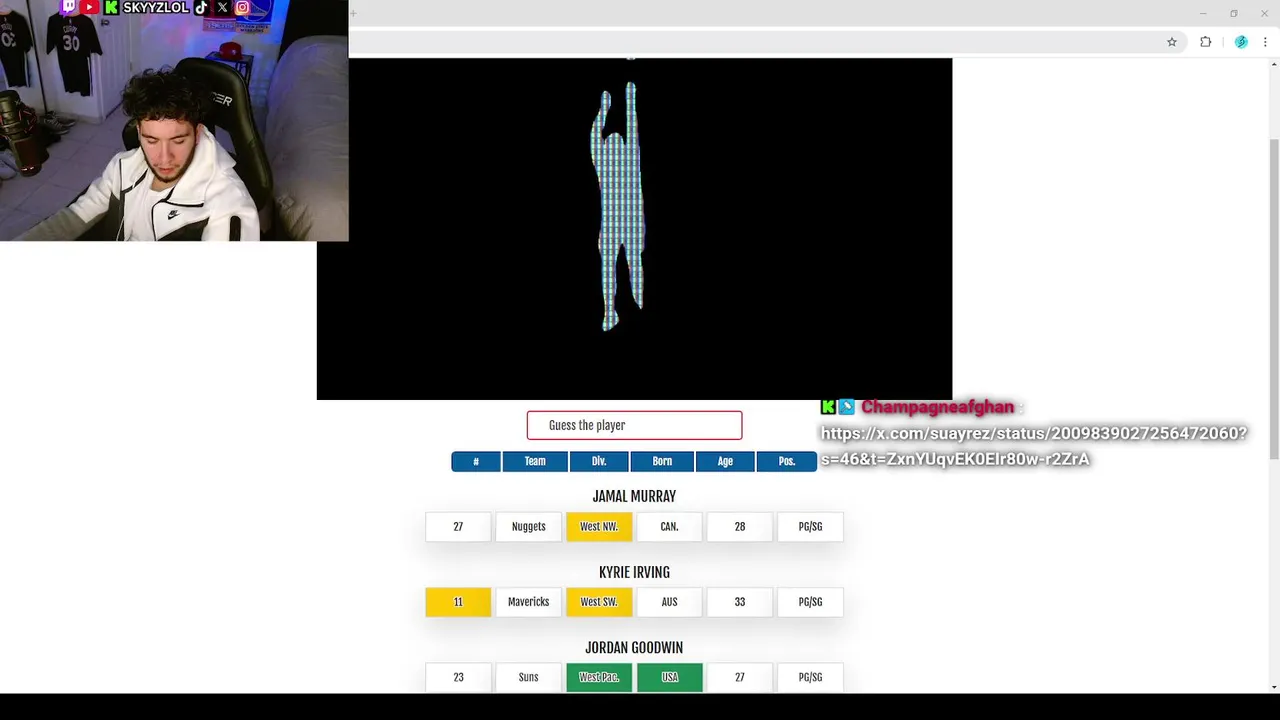The image size is (1280, 720).
Task: Click Kyrie Irving's 'PG/SG' position cell
Action: (810, 602)
